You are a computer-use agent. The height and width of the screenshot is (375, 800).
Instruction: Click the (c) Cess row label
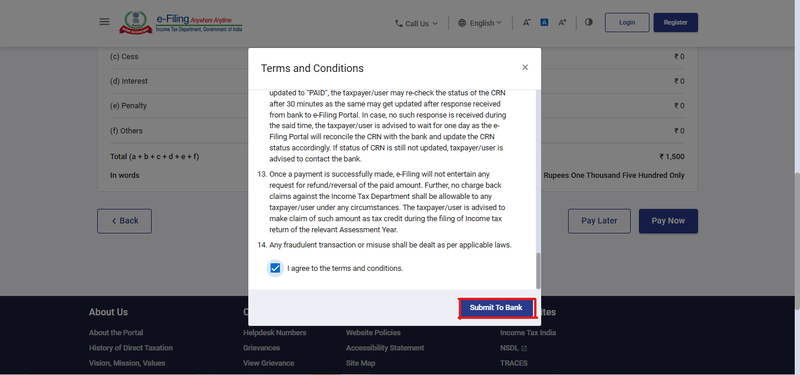[x=124, y=57]
